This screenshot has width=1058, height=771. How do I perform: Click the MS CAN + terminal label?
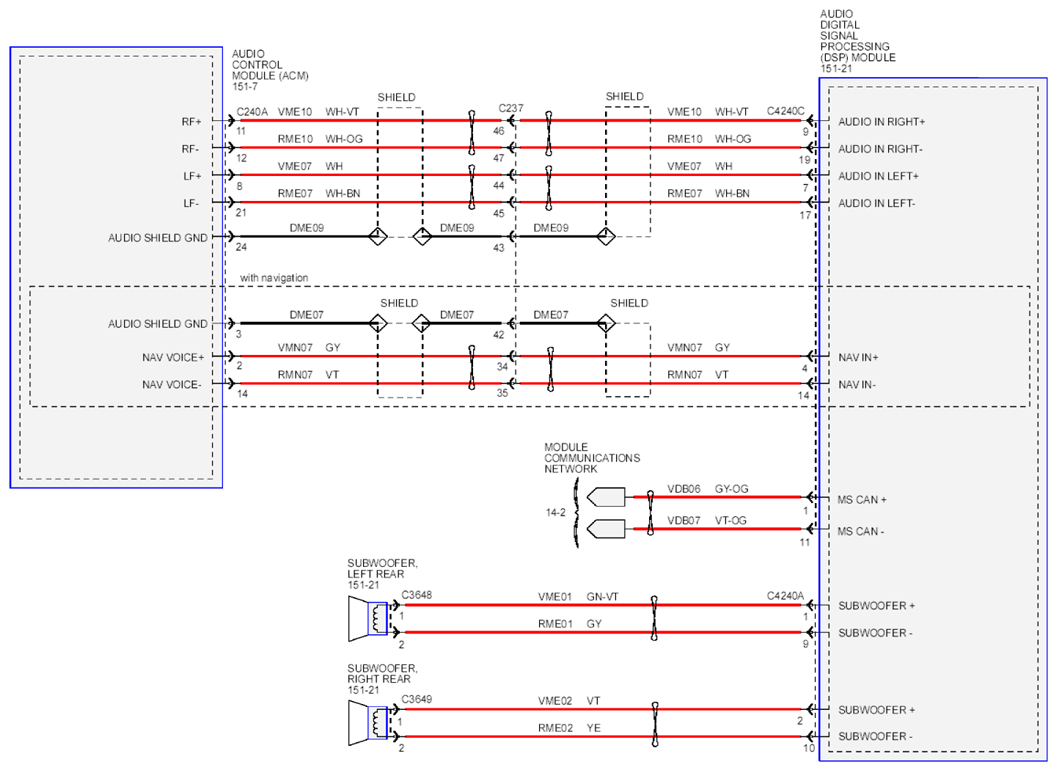tap(862, 500)
